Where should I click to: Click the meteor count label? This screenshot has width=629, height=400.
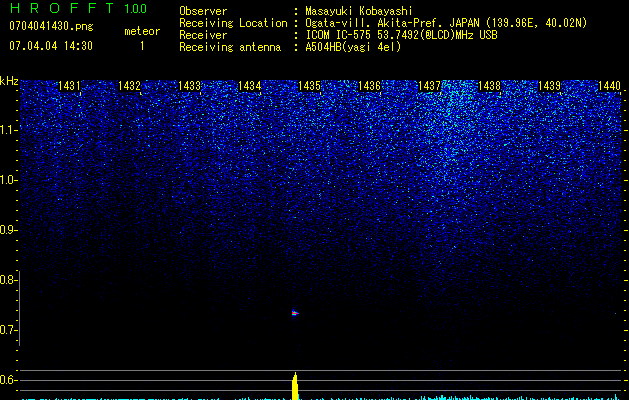[x=142, y=31]
